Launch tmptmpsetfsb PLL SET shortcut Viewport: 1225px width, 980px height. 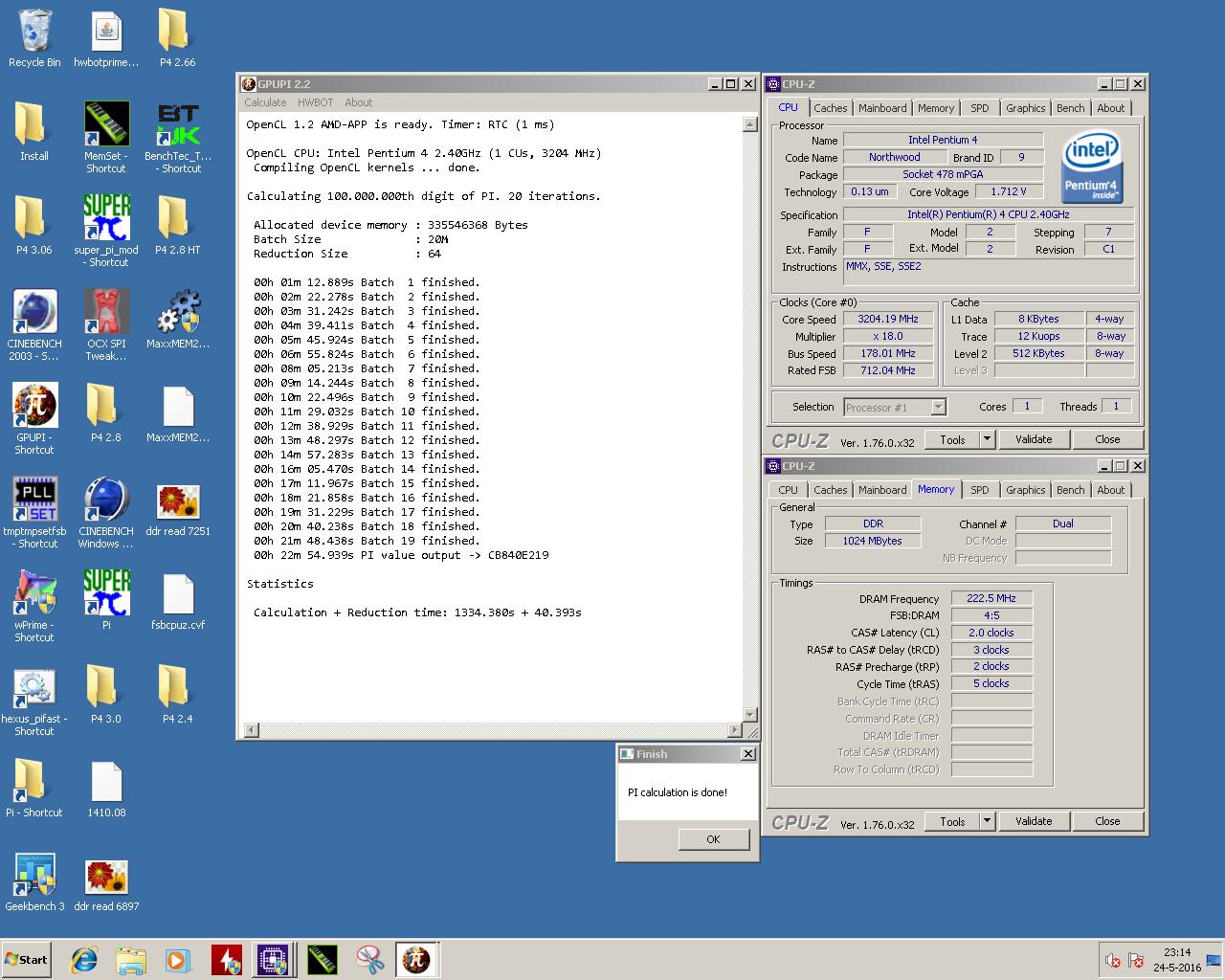[34, 513]
